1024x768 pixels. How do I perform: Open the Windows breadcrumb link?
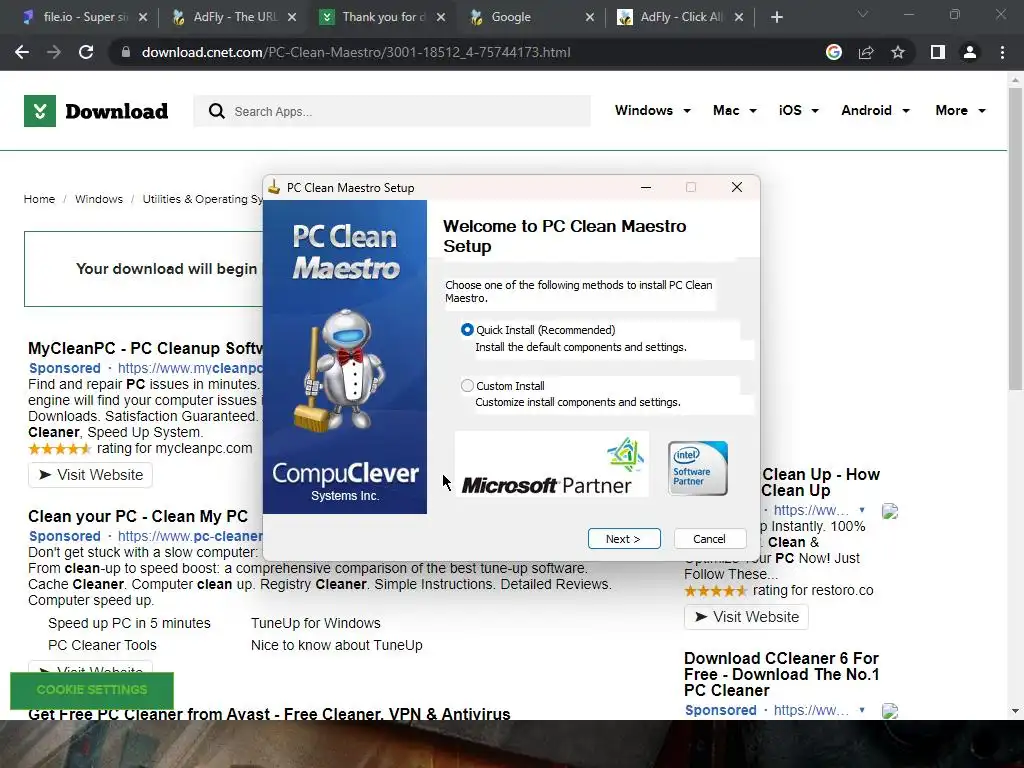(x=99, y=199)
